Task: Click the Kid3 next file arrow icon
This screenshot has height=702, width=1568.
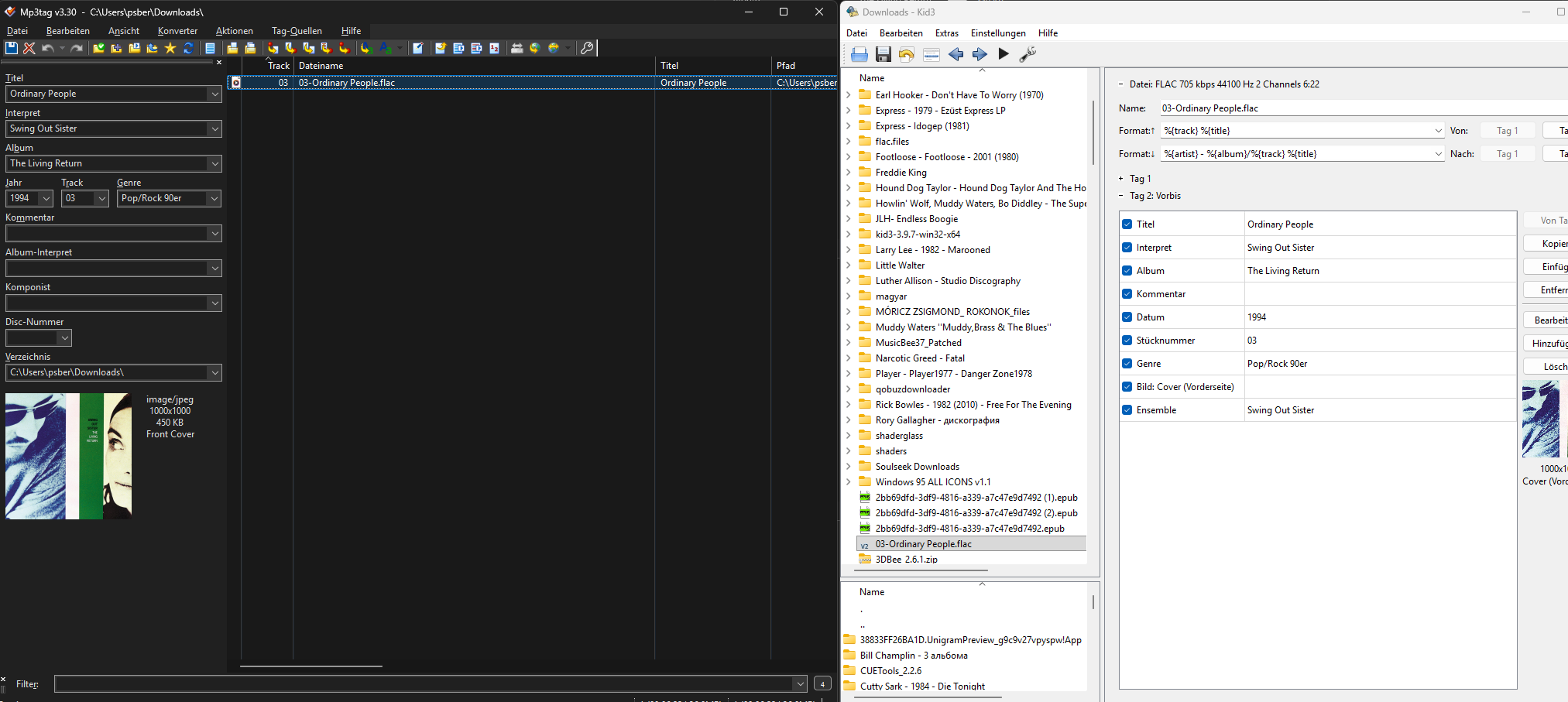Action: 980,54
